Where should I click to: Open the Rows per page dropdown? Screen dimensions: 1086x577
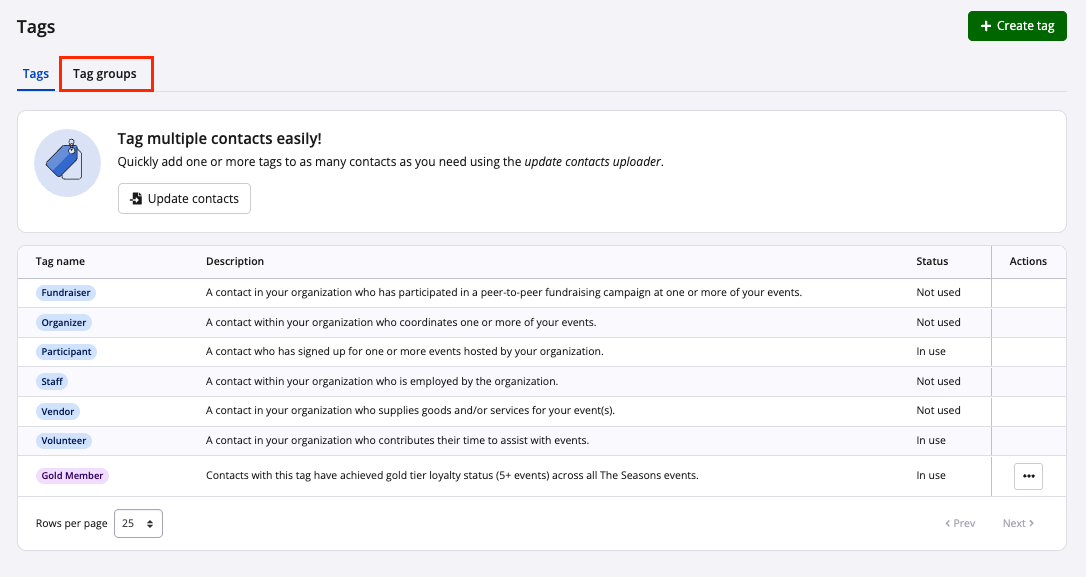point(139,524)
